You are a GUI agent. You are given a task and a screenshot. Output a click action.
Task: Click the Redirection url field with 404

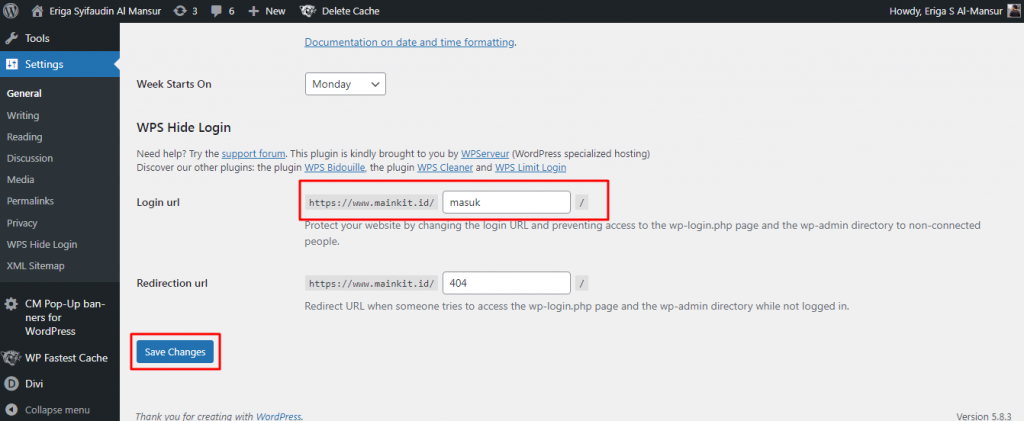click(x=506, y=283)
